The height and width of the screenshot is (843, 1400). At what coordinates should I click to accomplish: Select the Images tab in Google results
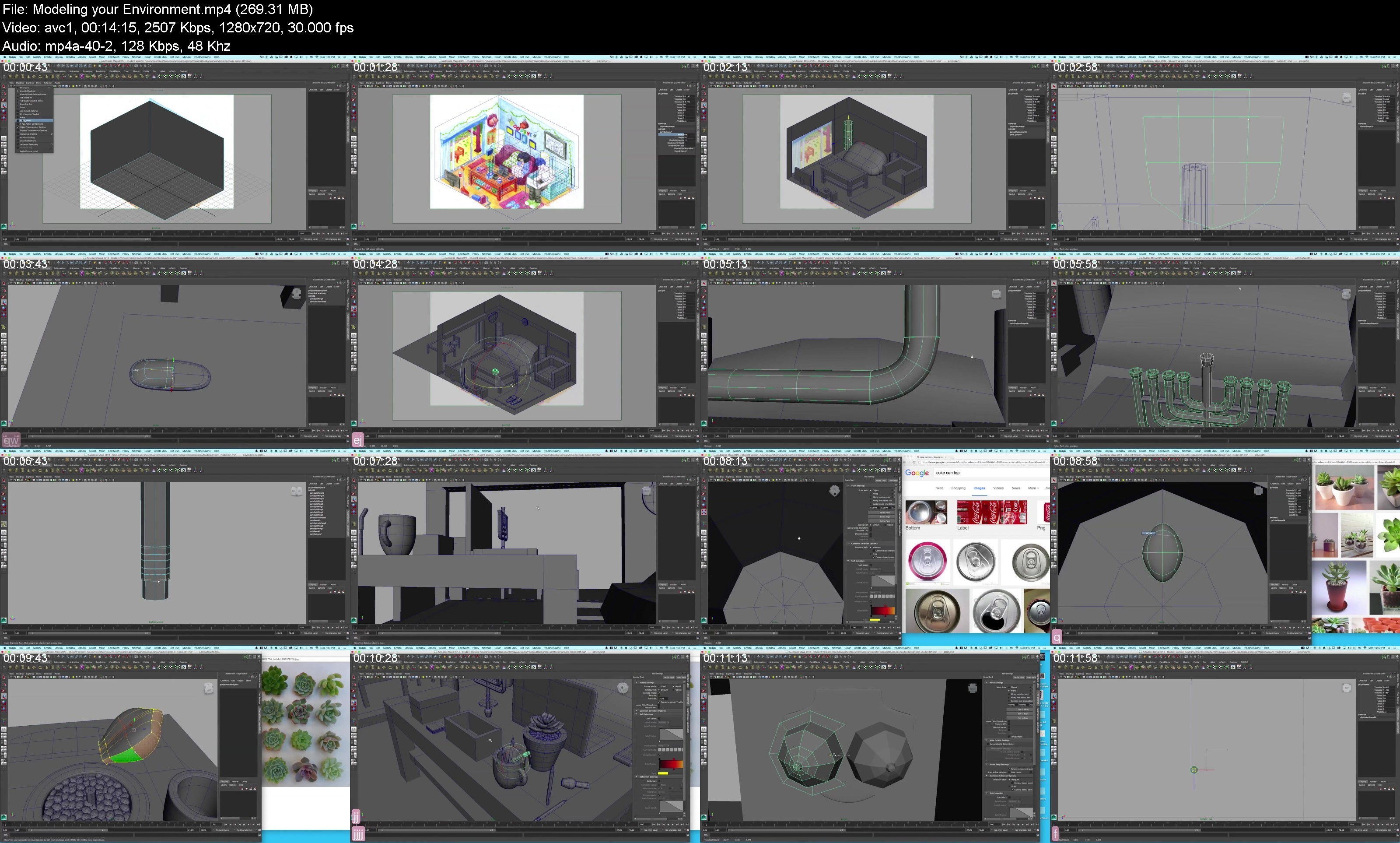pos(979,488)
